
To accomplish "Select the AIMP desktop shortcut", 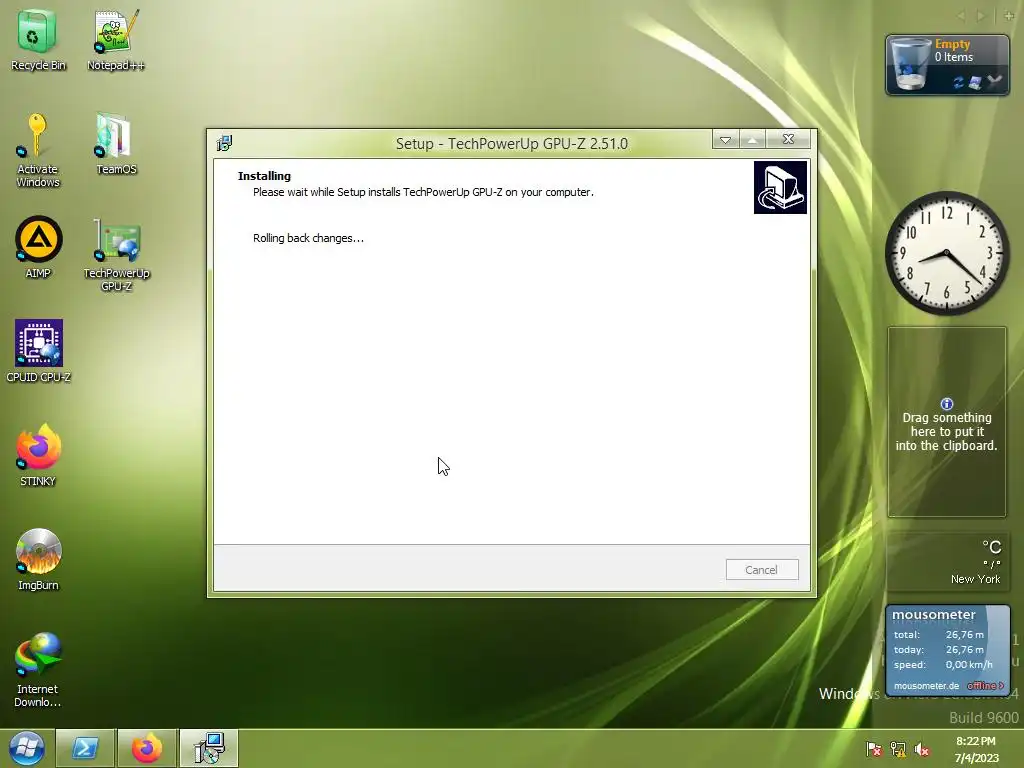I will tap(38, 247).
